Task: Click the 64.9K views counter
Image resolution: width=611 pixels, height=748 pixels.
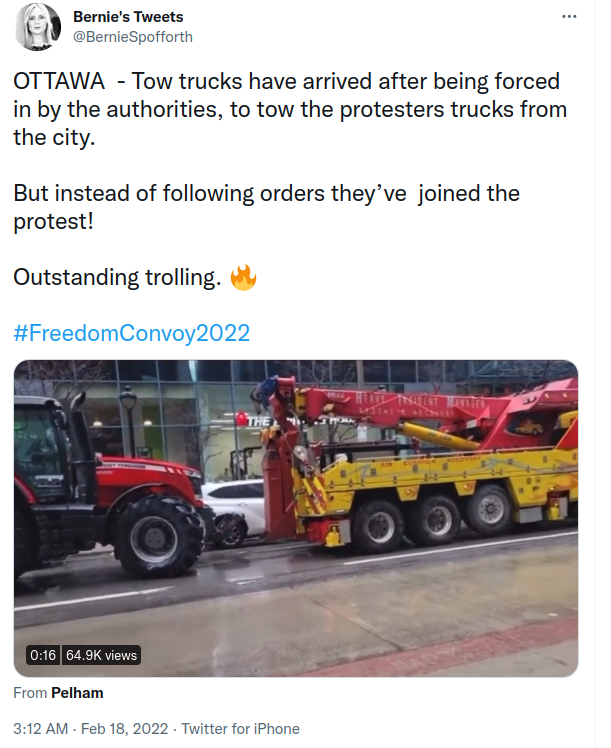Action: coord(101,655)
